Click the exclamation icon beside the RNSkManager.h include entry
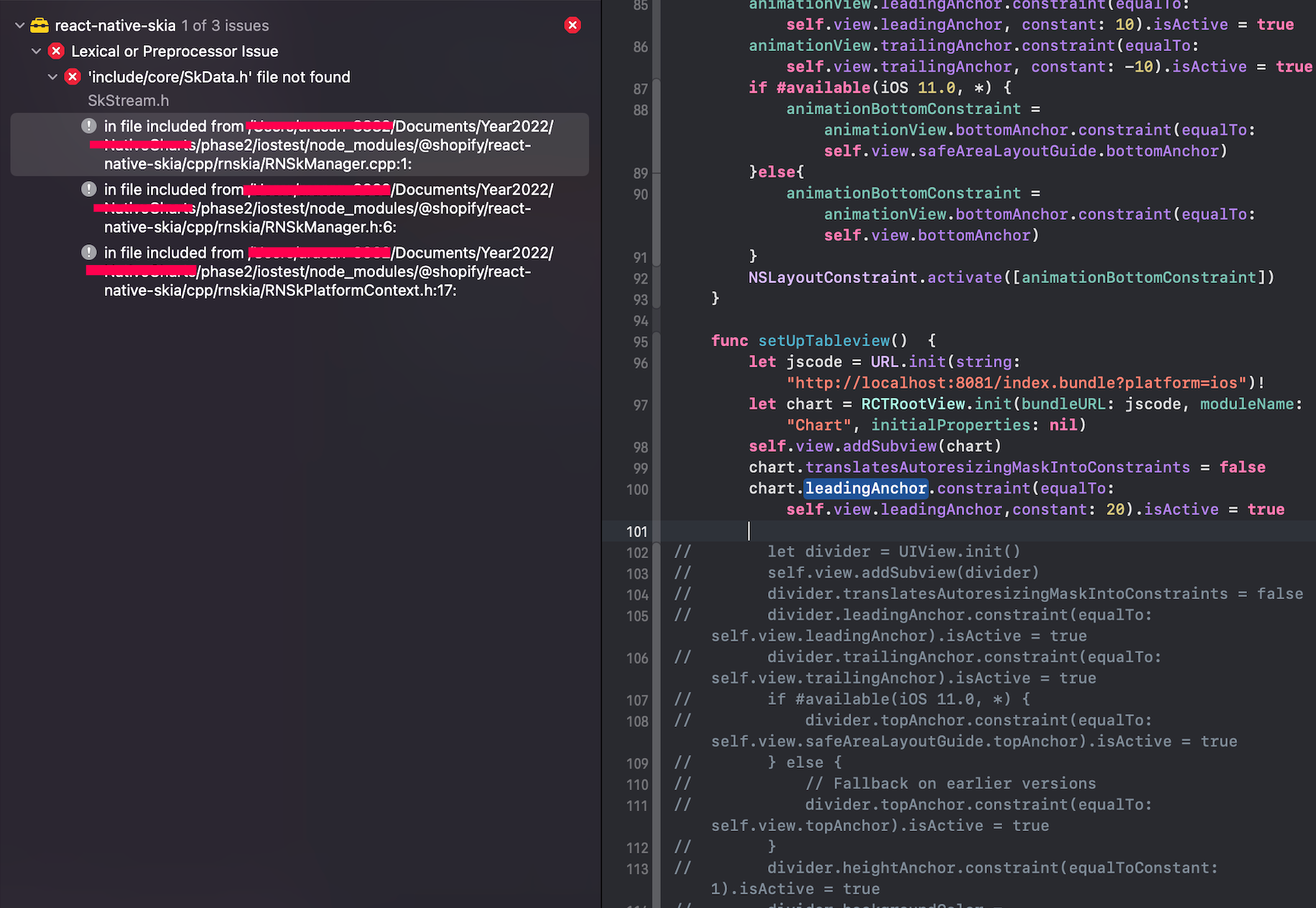Image resolution: width=1316 pixels, height=908 pixels. 88,189
